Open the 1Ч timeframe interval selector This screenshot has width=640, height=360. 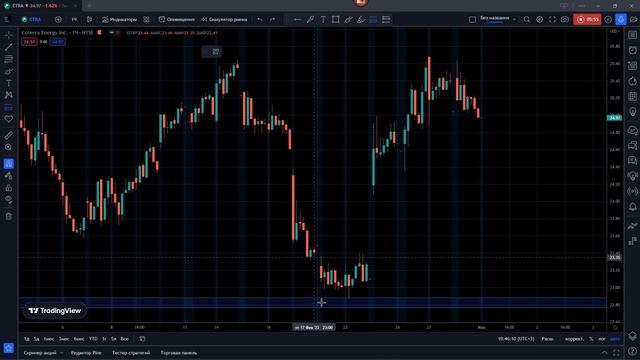74,19
